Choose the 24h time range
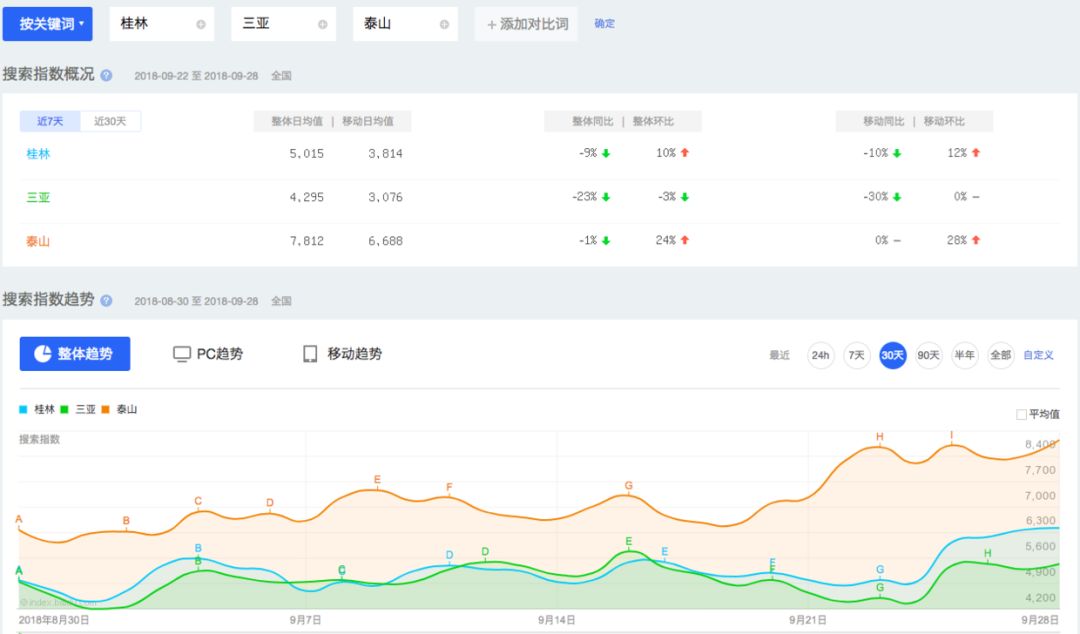The height and width of the screenshot is (634, 1080). [820, 355]
